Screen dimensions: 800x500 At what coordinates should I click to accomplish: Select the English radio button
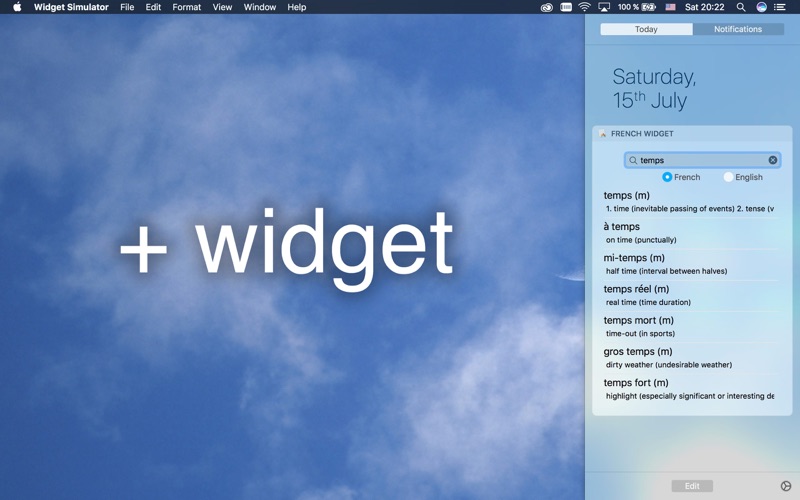point(728,177)
